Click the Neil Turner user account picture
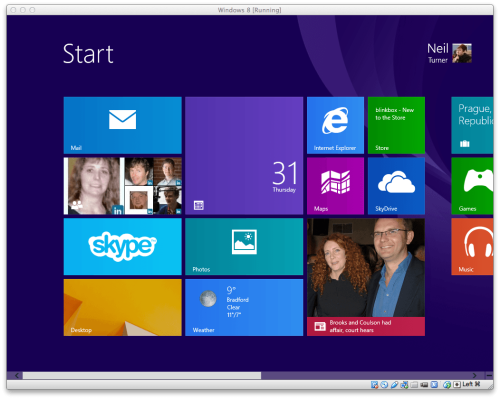Screen dimensions: 500x399 click(462, 53)
